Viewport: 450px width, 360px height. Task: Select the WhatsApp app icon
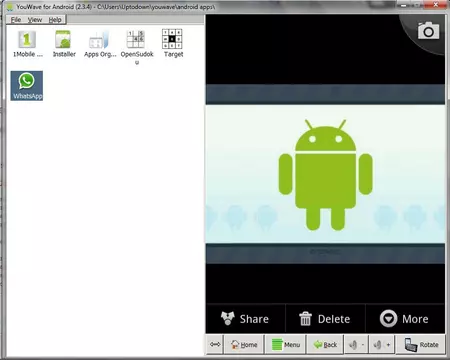click(27, 86)
